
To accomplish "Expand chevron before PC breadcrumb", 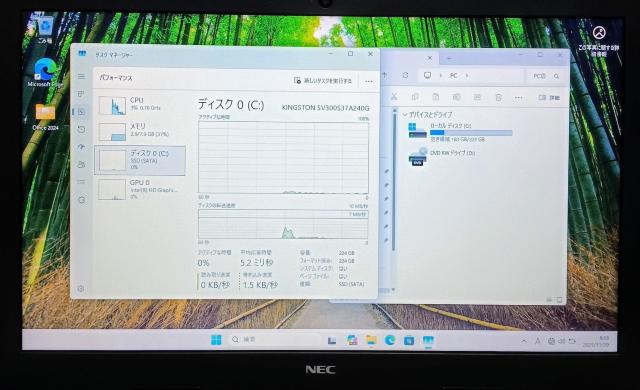I will pos(440,76).
